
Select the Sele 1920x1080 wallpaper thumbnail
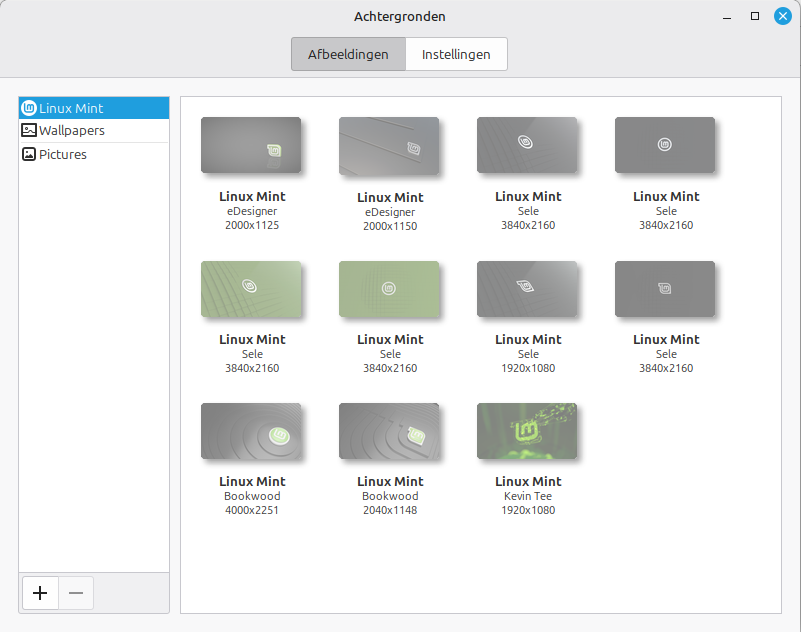point(527,289)
